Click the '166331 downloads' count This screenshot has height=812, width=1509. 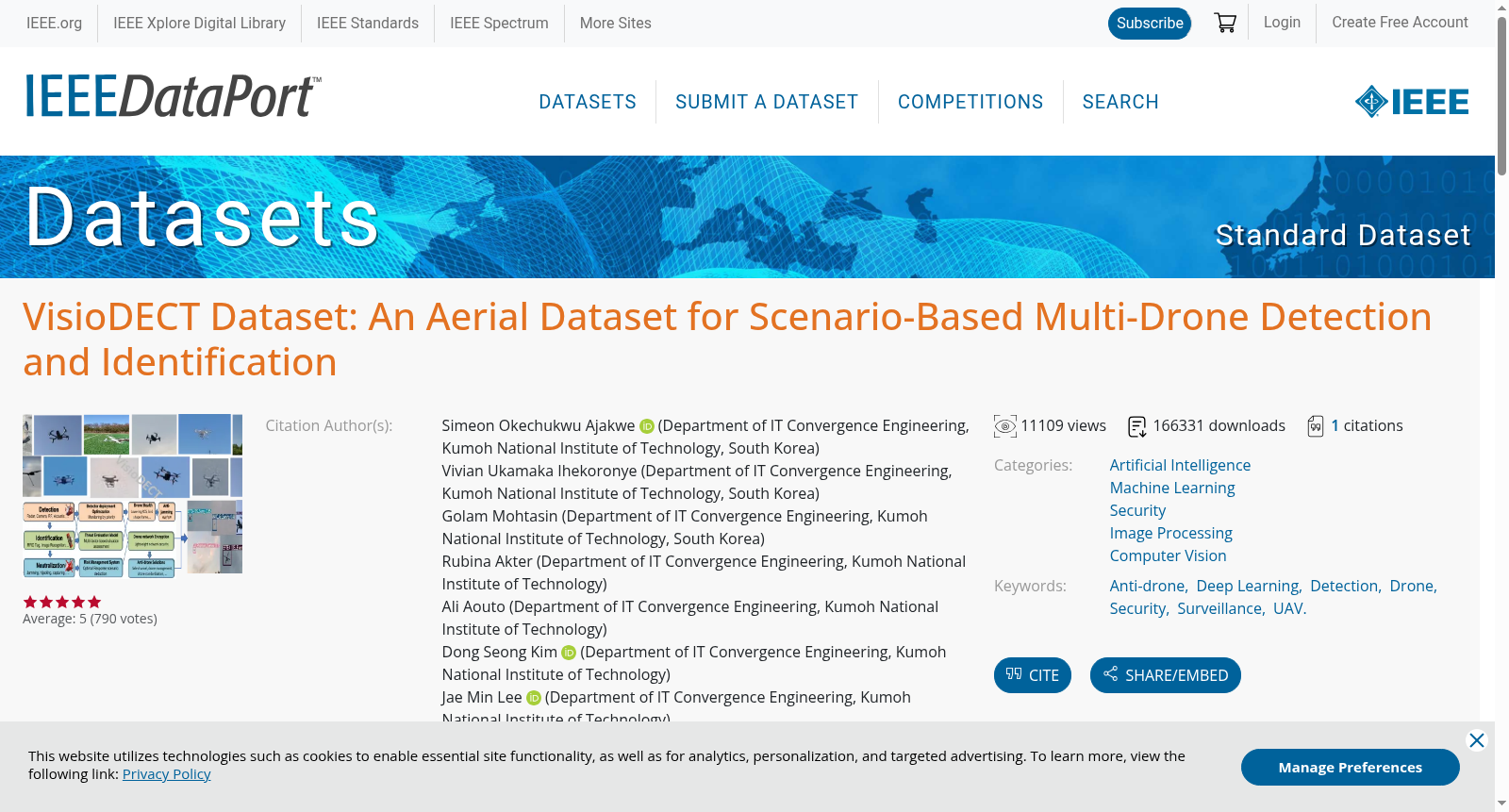(1219, 426)
